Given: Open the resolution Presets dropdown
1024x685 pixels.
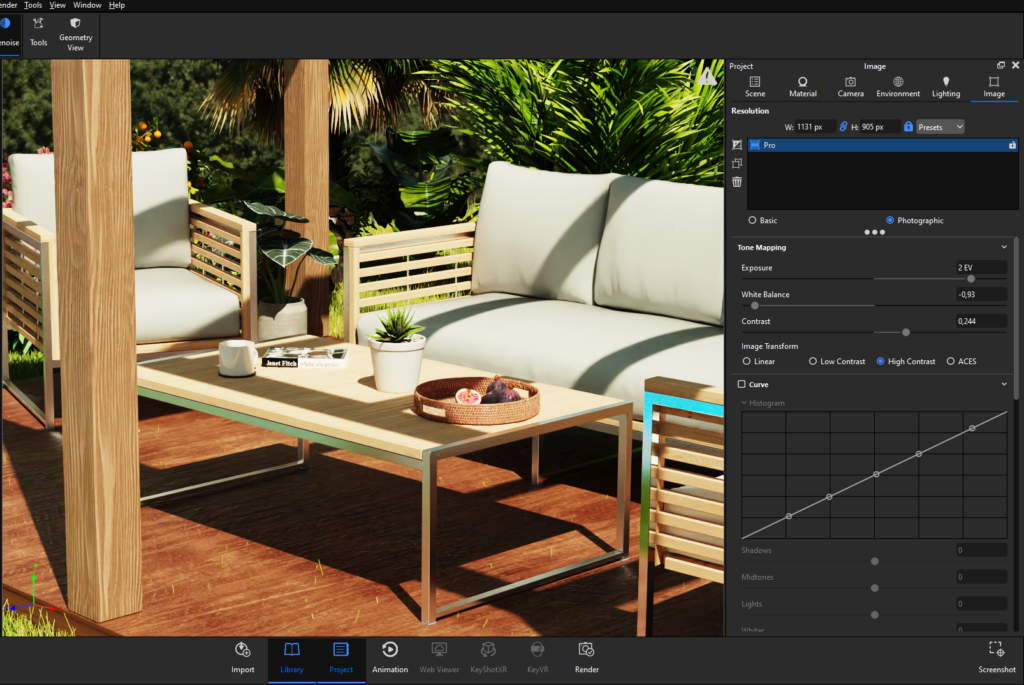Looking at the screenshot, I should click(x=940, y=127).
